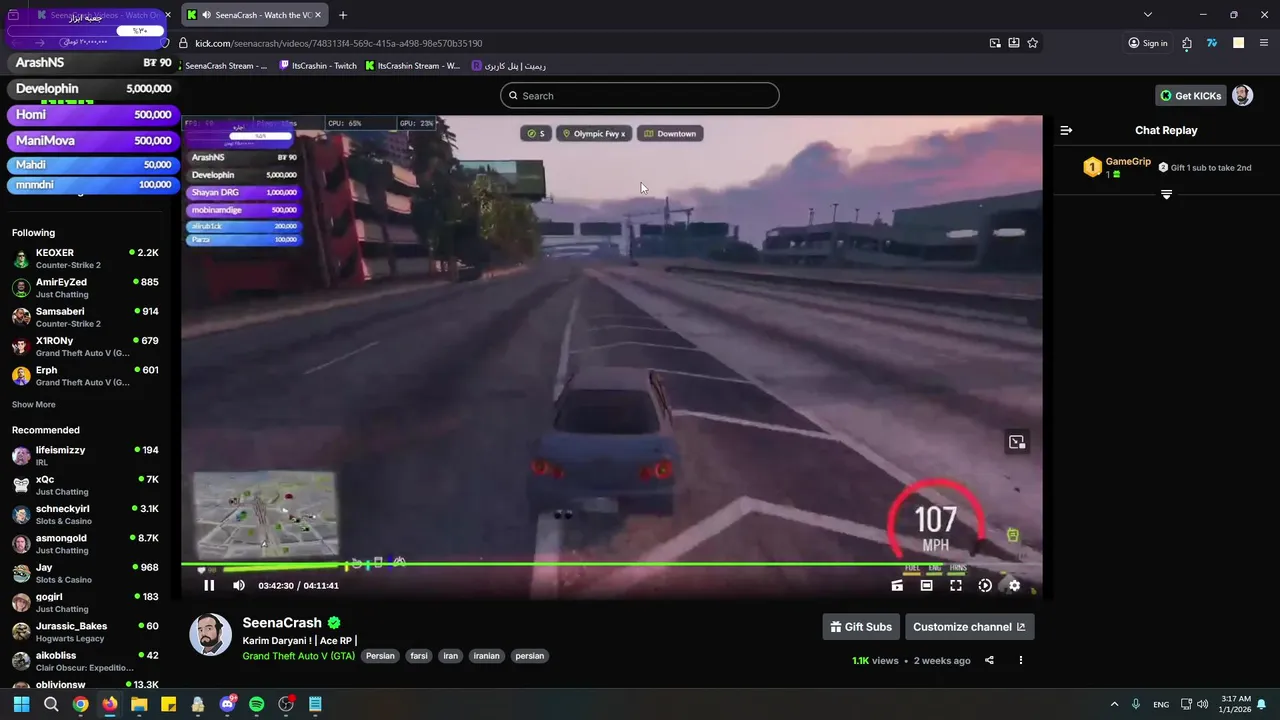Close the active SeenaCrash browser tab
The image size is (1280, 720).
tap(318, 15)
